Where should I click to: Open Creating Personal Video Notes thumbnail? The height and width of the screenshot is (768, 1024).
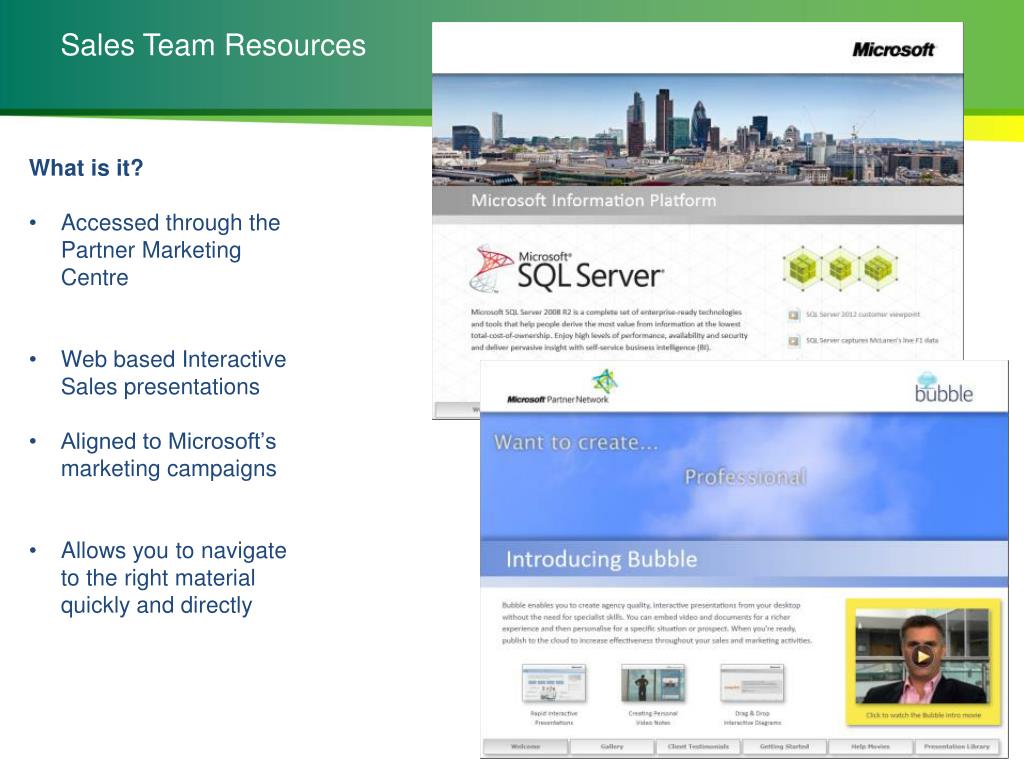pos(653,683)
